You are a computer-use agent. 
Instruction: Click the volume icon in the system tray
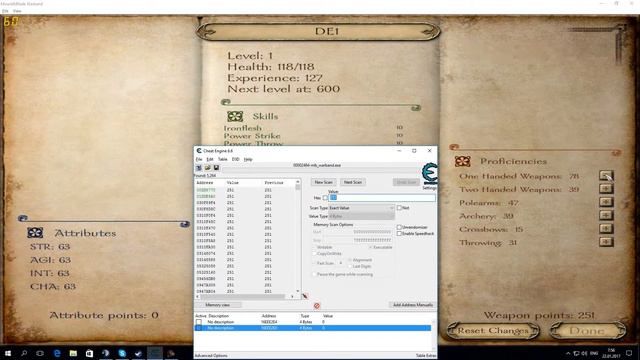[x=584, y=353]
